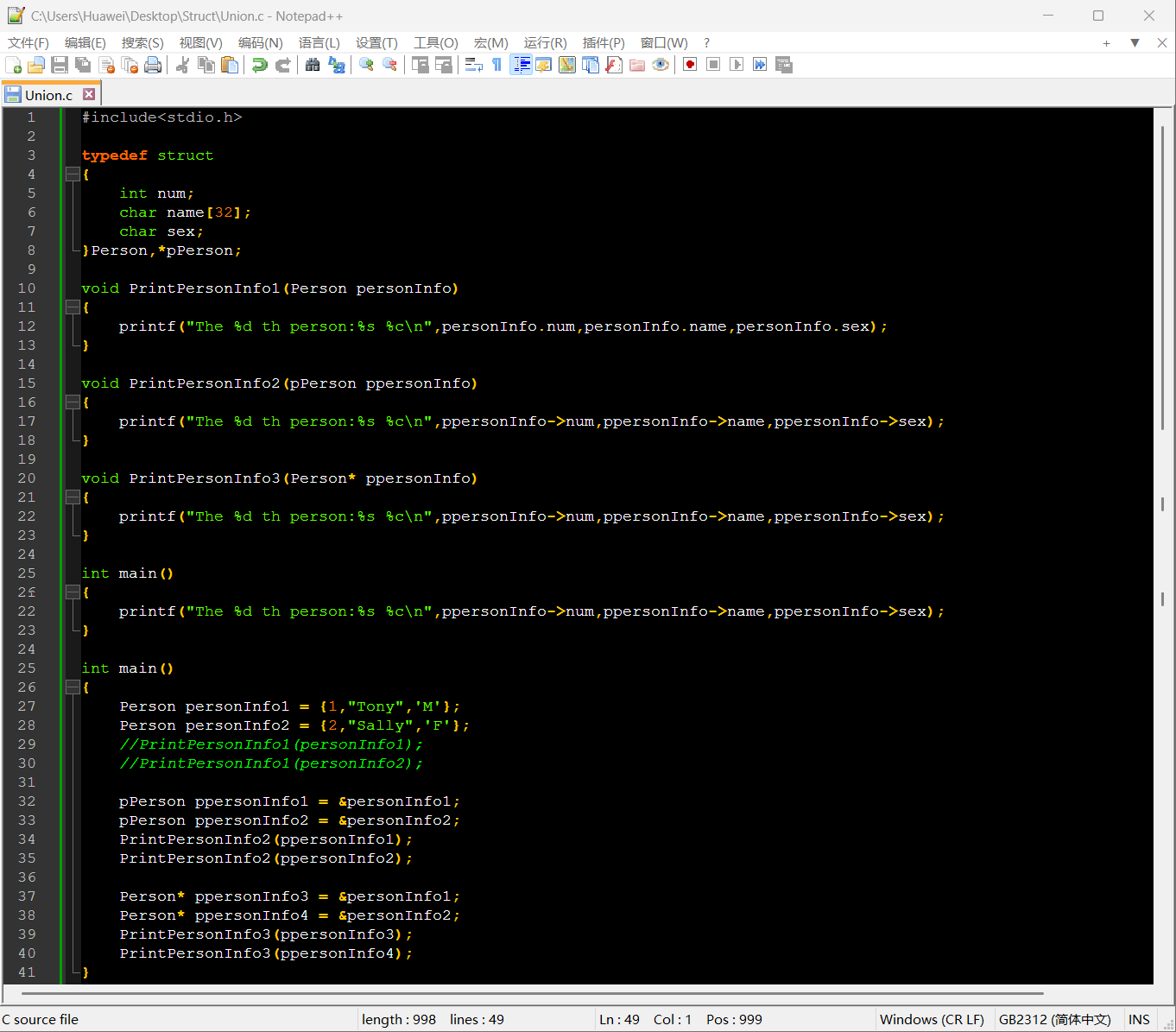This screenshot has width=1176, height=1032.
Task: Toggle synchronized vertical scrolling
Action: tap(420, 65)
